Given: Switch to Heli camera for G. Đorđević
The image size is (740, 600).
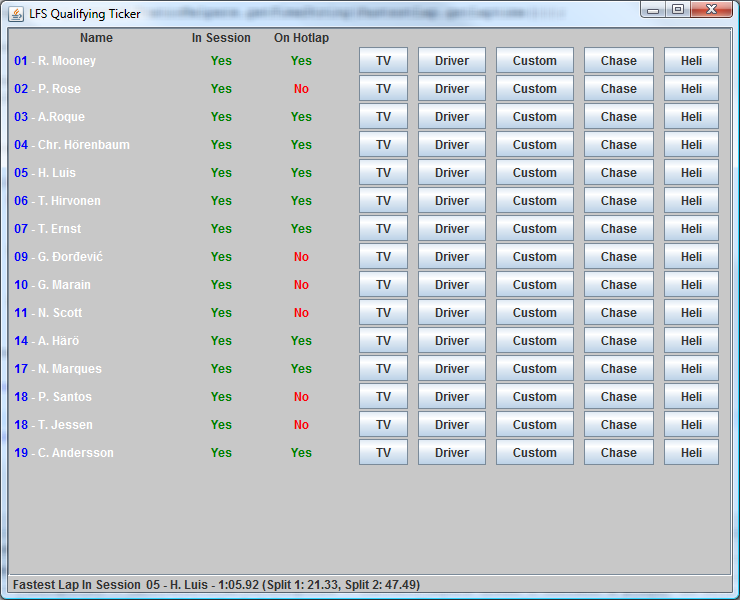Looking at the screenshot, I should tap(691, 256).
